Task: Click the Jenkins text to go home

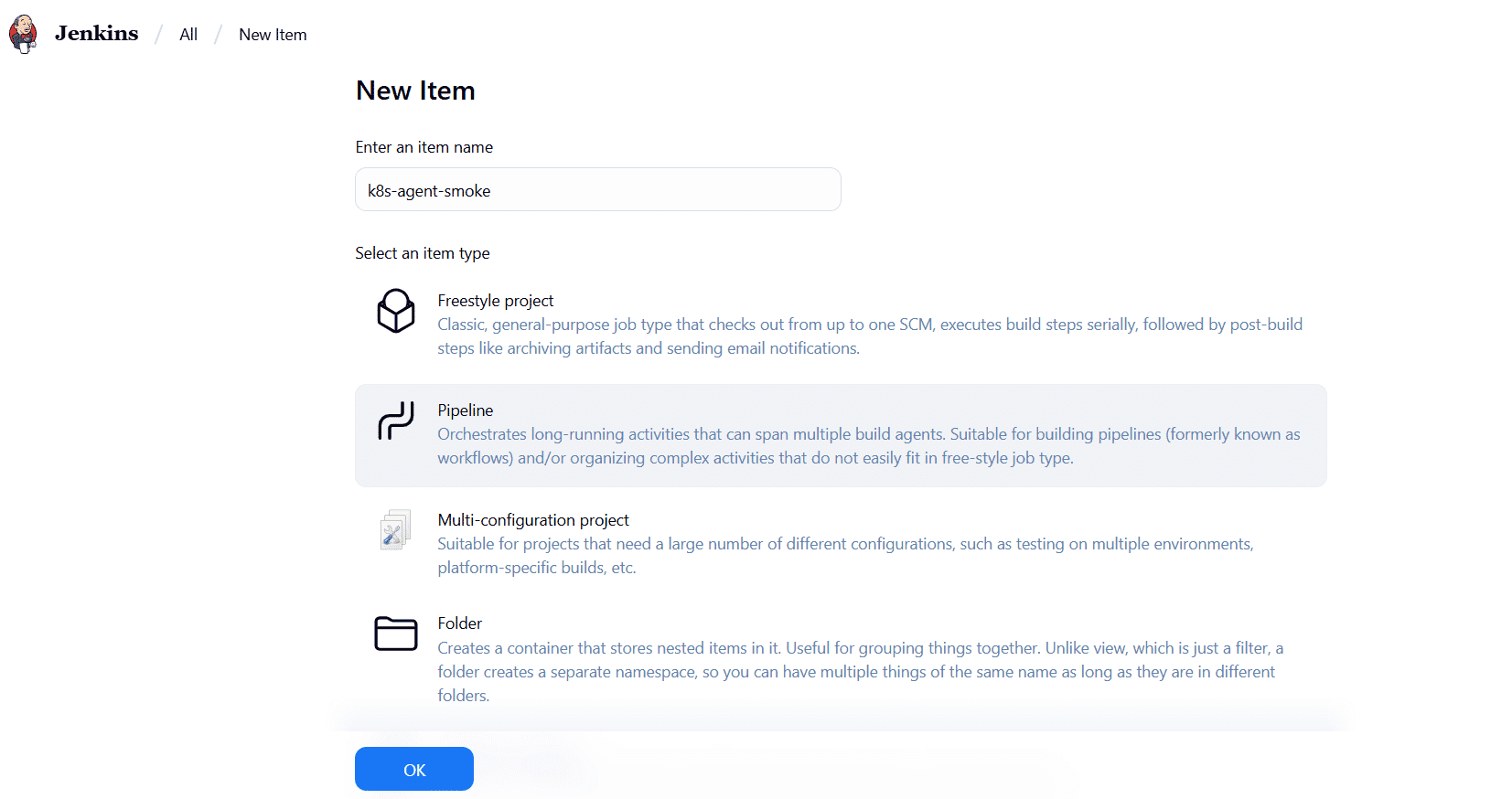Action: pos(96,33)
